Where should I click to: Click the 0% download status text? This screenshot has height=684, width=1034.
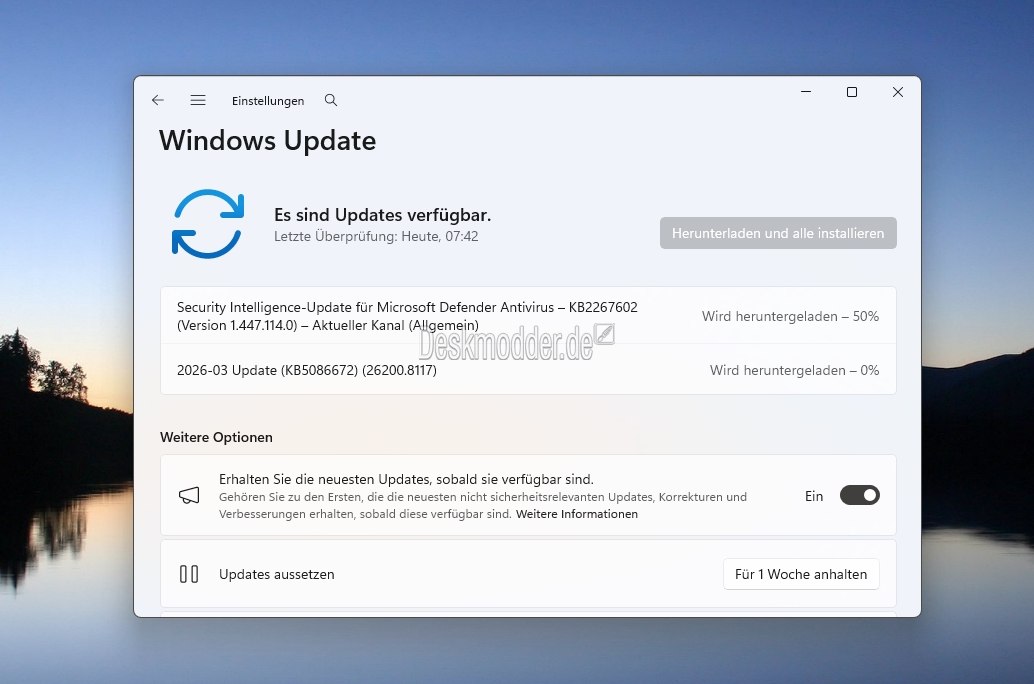794,370
